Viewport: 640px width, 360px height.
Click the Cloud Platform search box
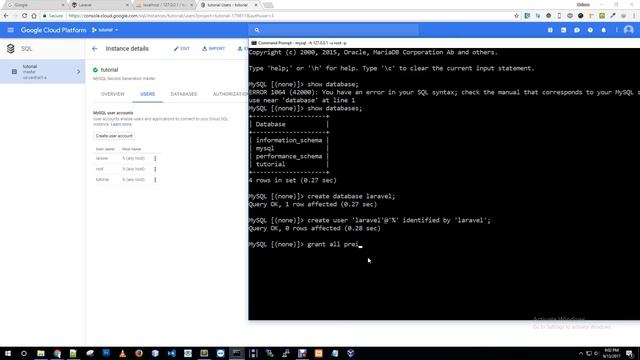tap(333, 30)
